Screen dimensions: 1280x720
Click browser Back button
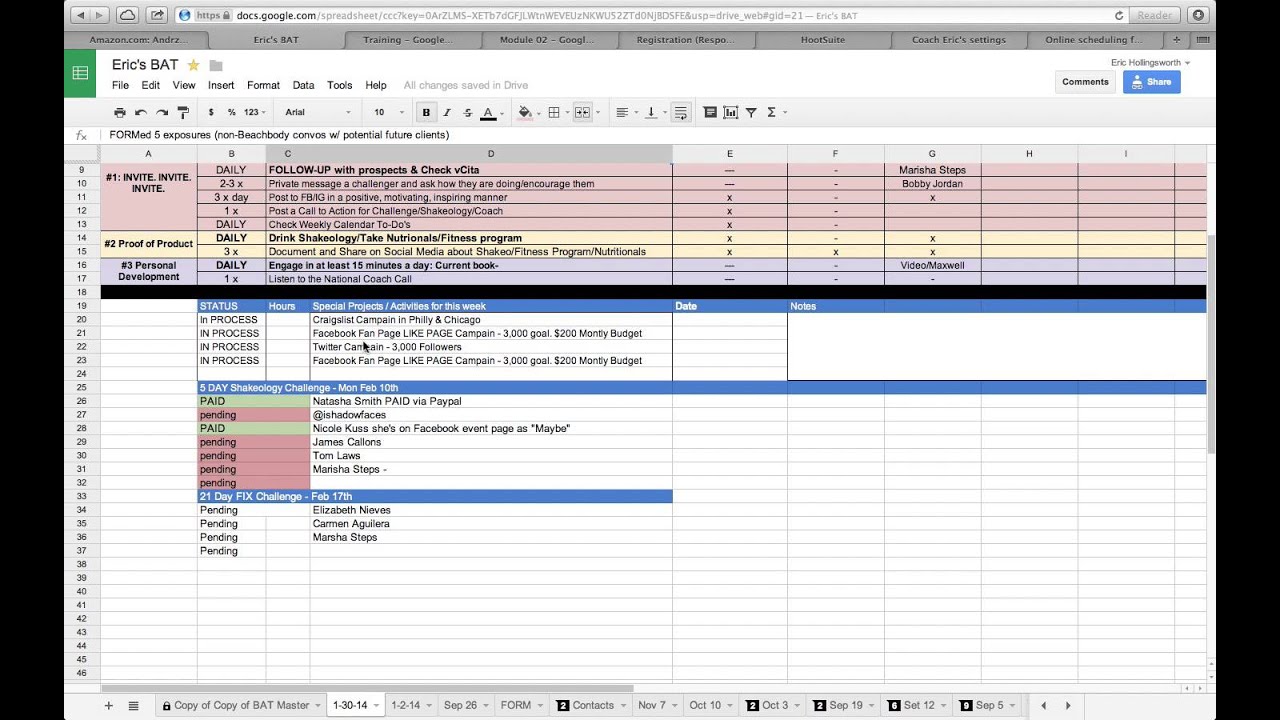coord(79,15)
